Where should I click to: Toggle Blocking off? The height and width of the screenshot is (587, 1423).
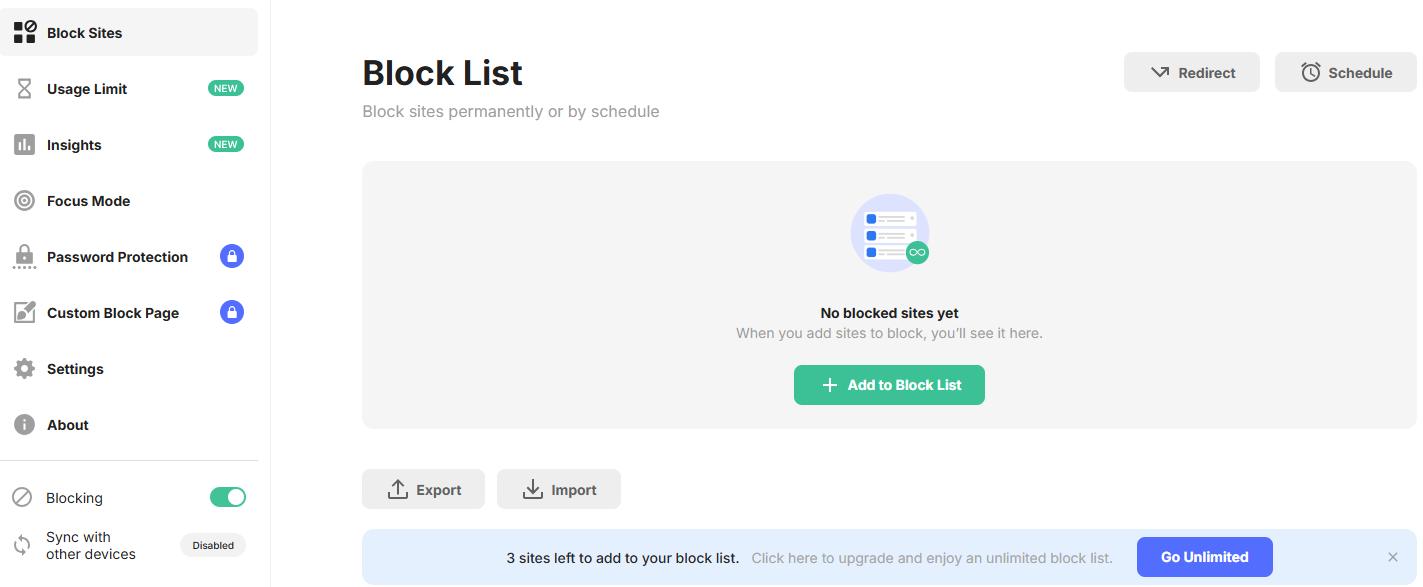tap(228, 497)
